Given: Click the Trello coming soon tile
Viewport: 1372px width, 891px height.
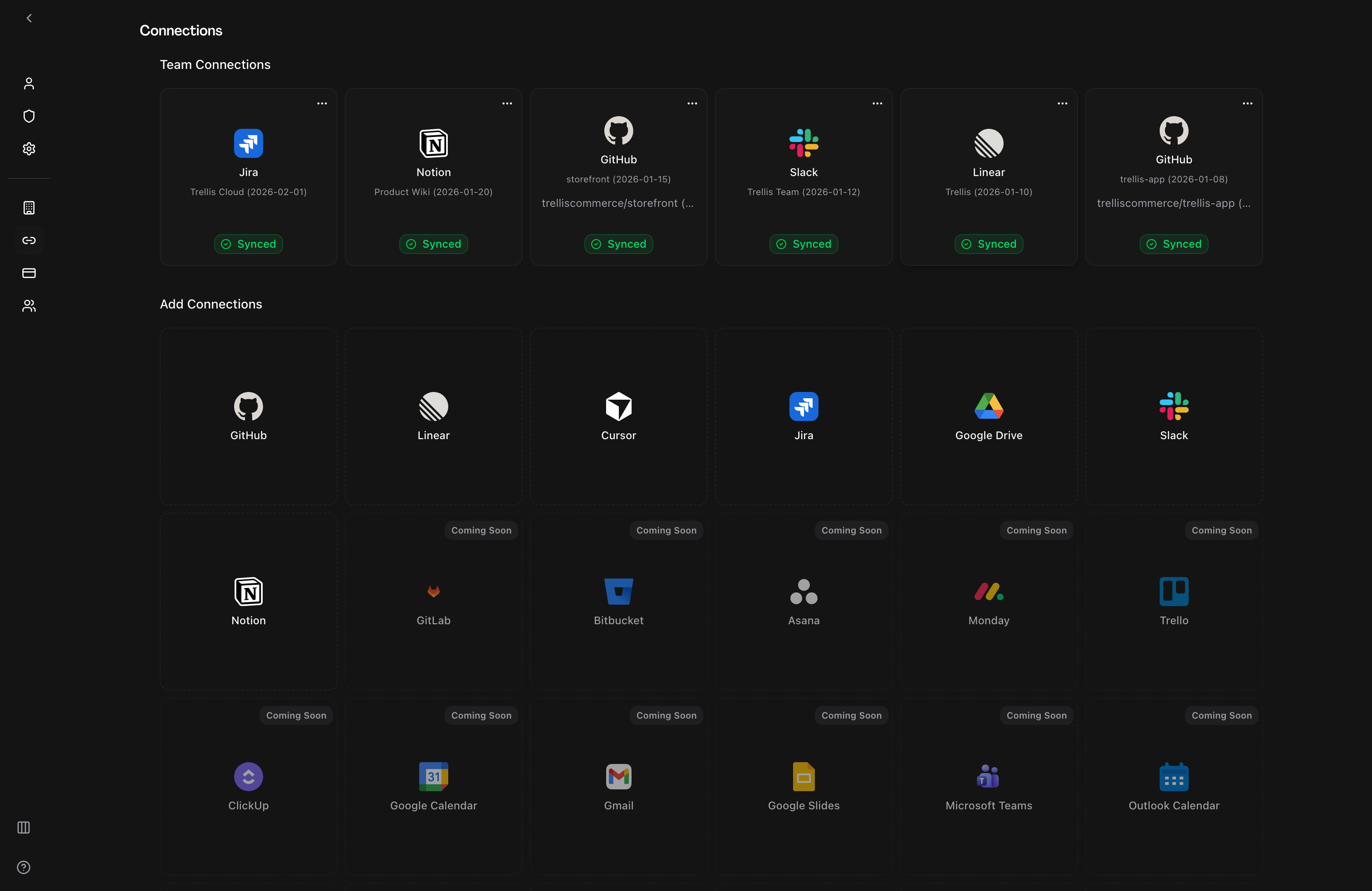Looking at the screenshot, I should click(x=1173, y=602).
